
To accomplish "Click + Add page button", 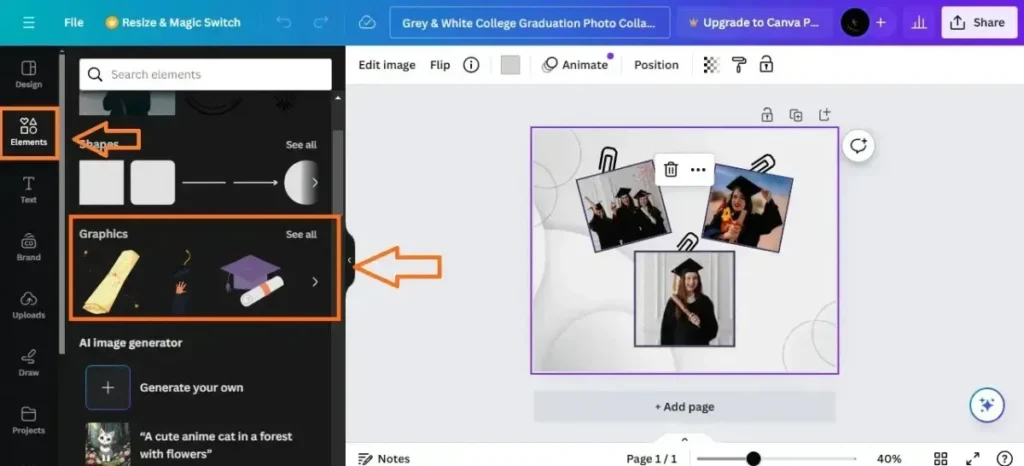I will click(x=684, y=407).
